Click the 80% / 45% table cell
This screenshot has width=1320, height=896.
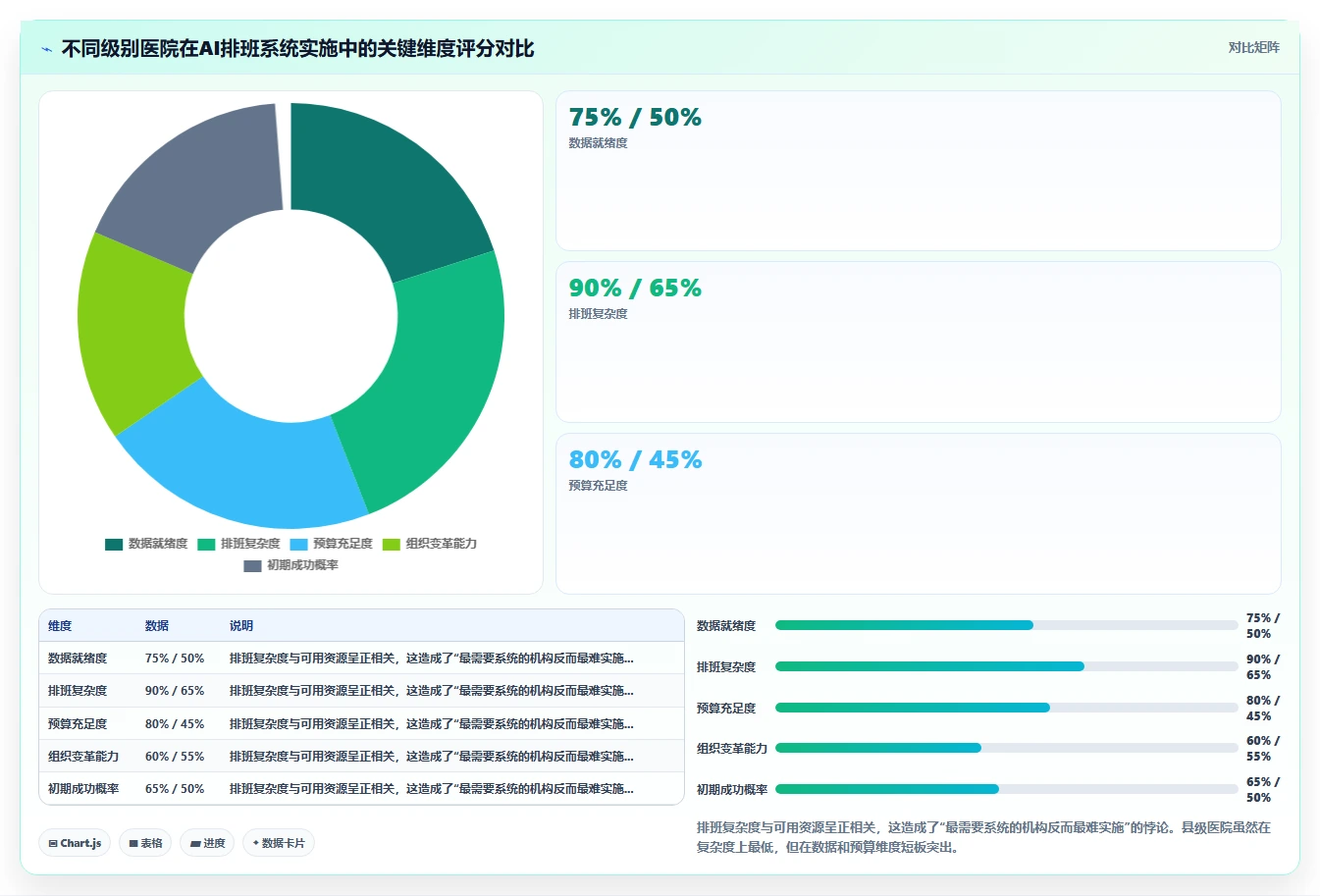[175, 724]
